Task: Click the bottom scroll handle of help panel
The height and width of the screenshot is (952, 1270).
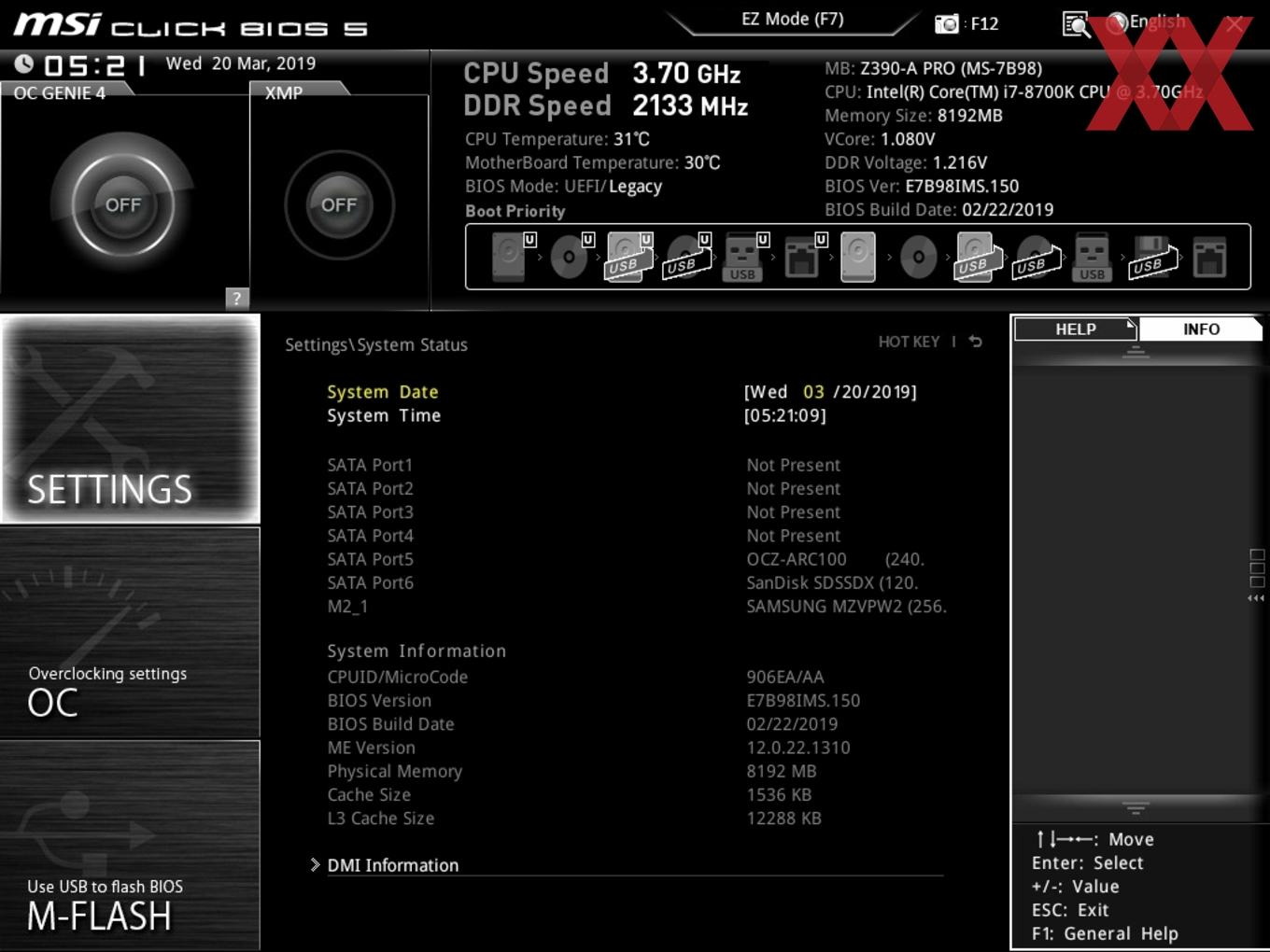Action: pyautogui.click(x=1136, y=806)
